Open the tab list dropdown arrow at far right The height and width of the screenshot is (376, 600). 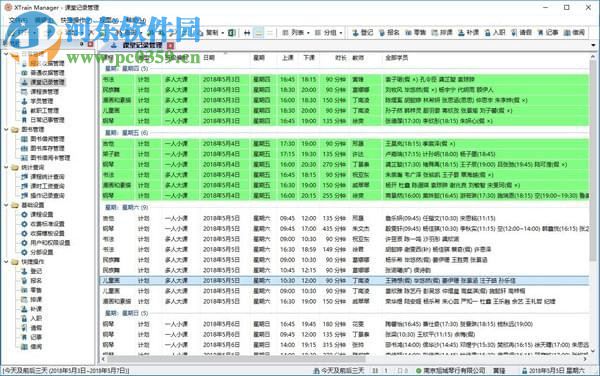[593, 45]
